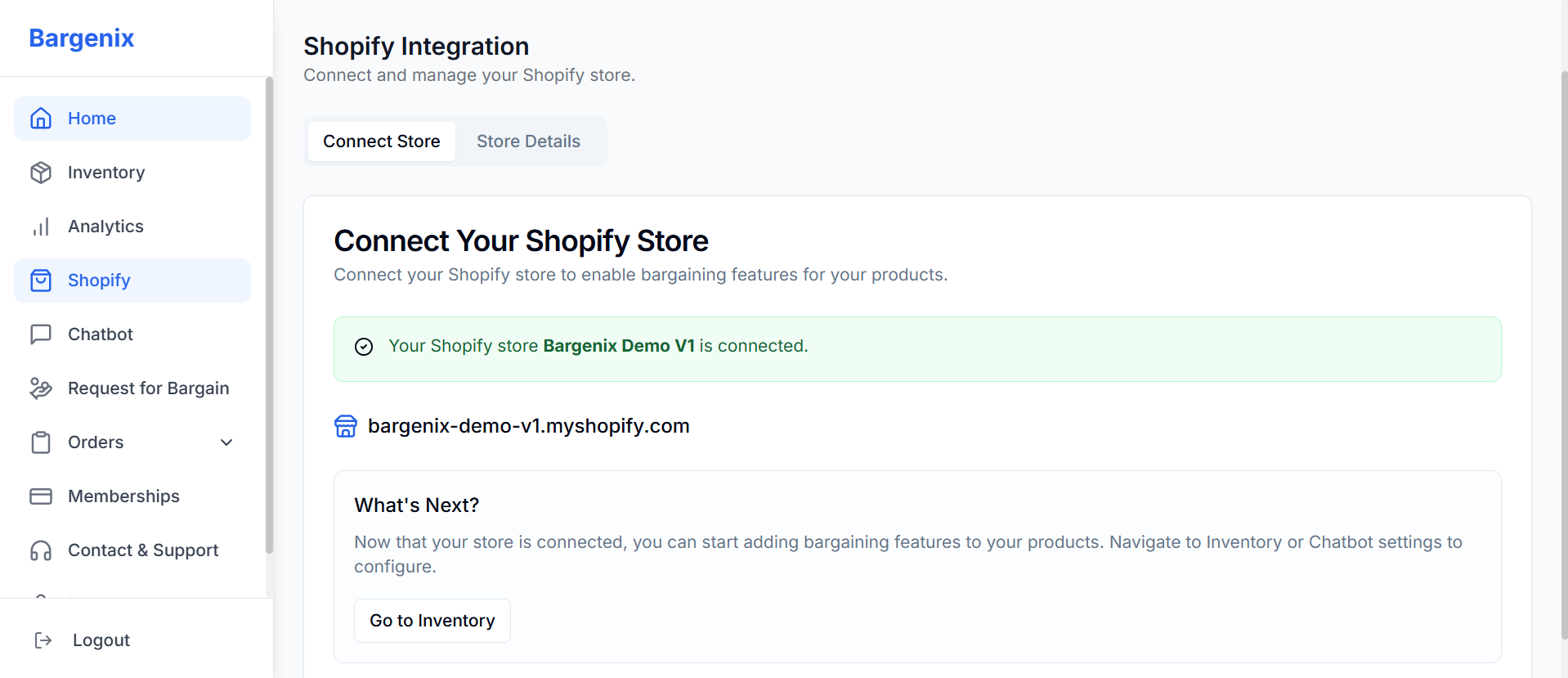Click the Orders clipboard icon
Image resolution: width=1568 pixels, height=678 pixels.
click(41, 442)
